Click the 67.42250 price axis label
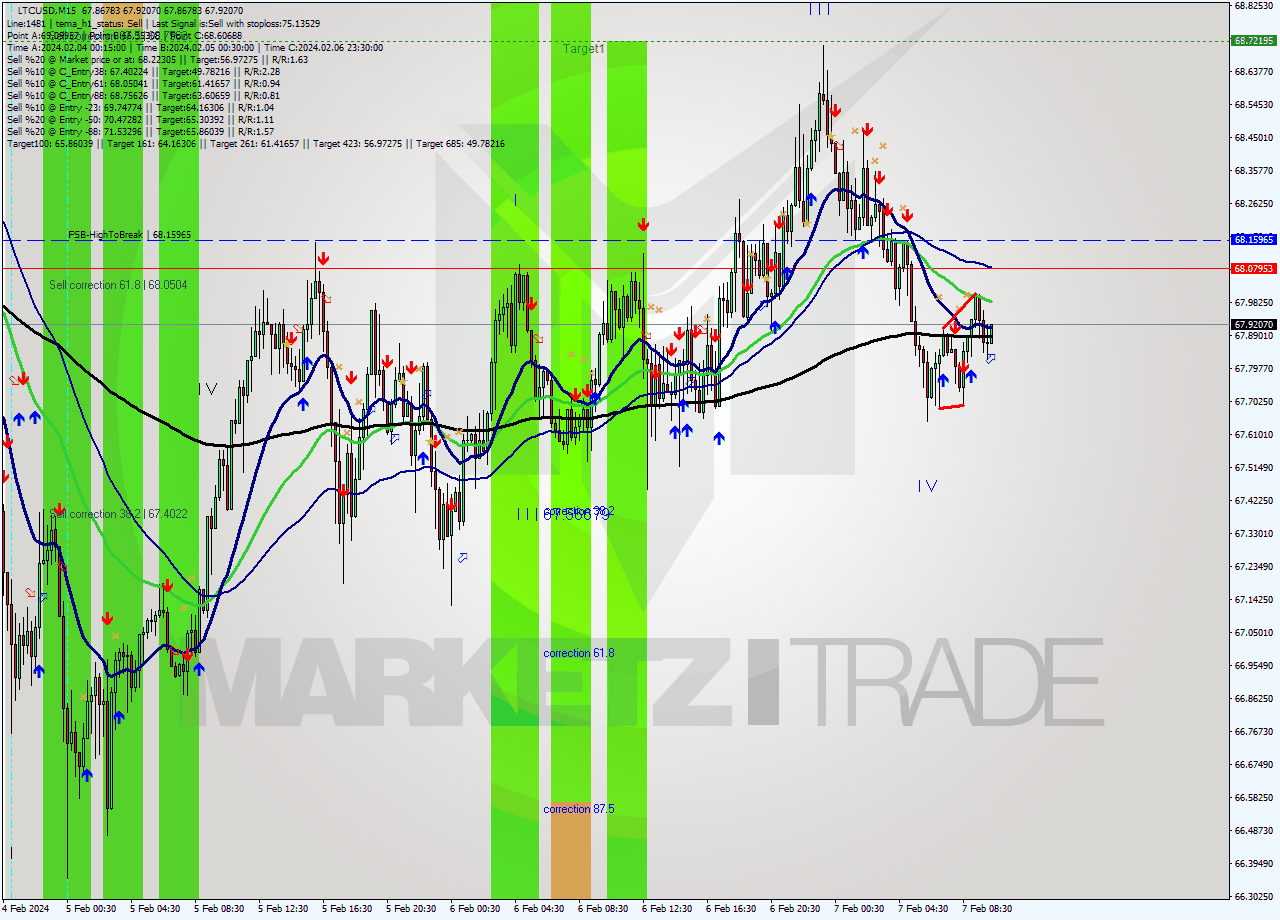Image resolution: width=1280 pixels, height=920 pixels. tap(1253, 500)
